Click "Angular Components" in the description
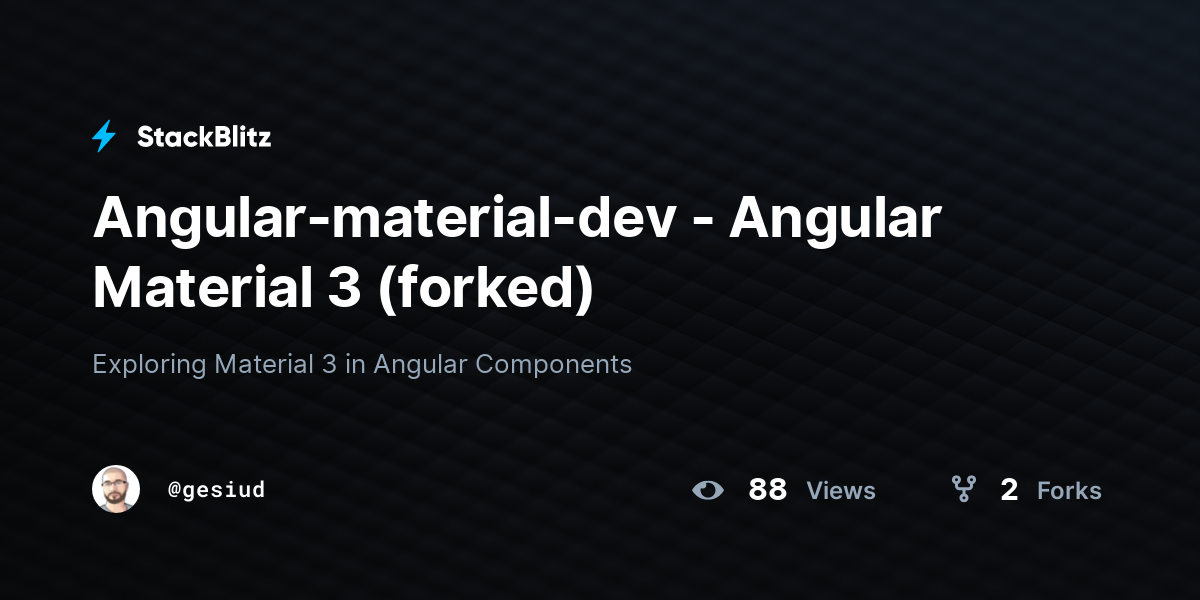 [503, 365]
